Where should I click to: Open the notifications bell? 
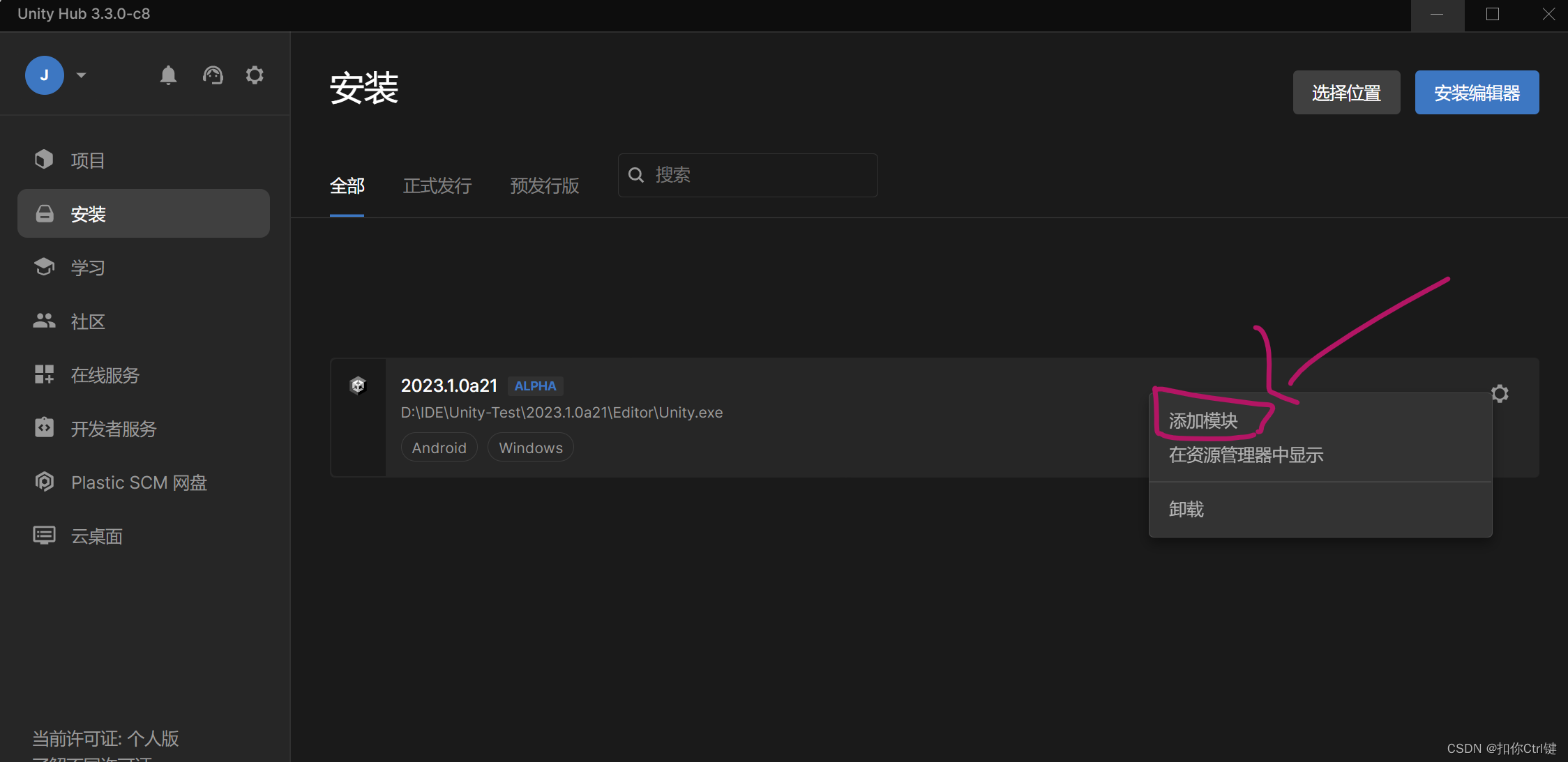coord(168,75)
